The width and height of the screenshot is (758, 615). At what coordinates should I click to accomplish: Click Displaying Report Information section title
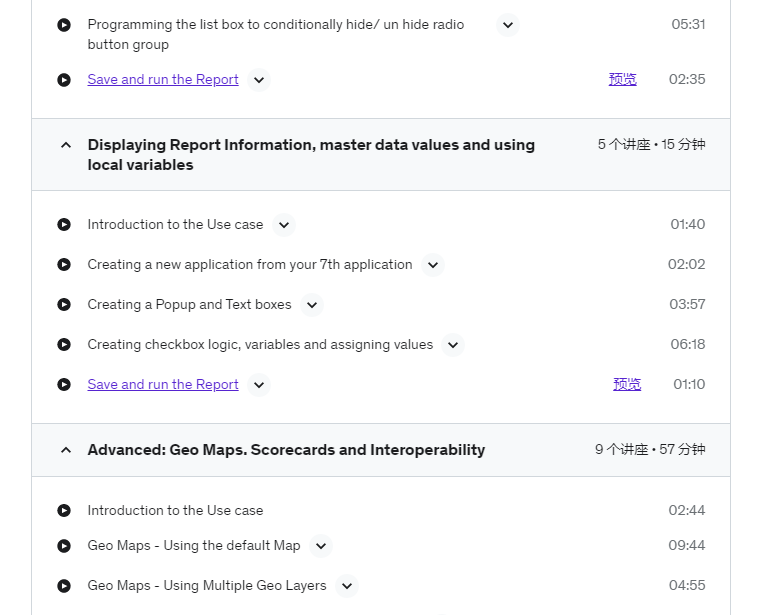[311, 155]
